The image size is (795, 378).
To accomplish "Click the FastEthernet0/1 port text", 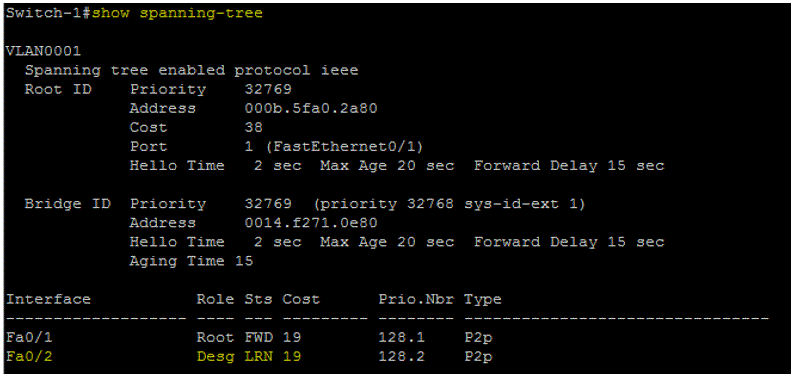I will click(344, 147).
